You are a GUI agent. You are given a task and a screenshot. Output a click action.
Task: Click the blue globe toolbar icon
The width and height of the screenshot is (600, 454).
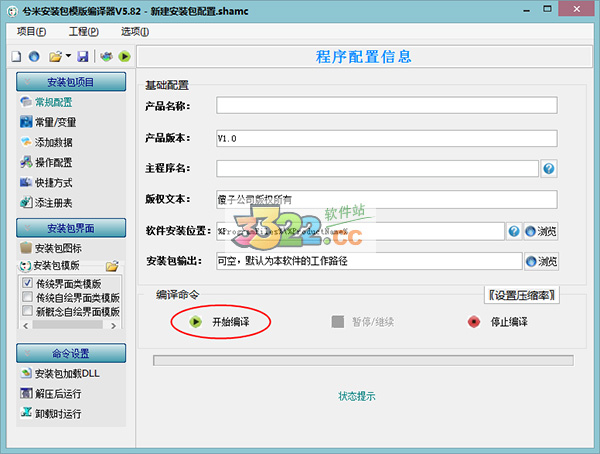[x=34, y=57]
